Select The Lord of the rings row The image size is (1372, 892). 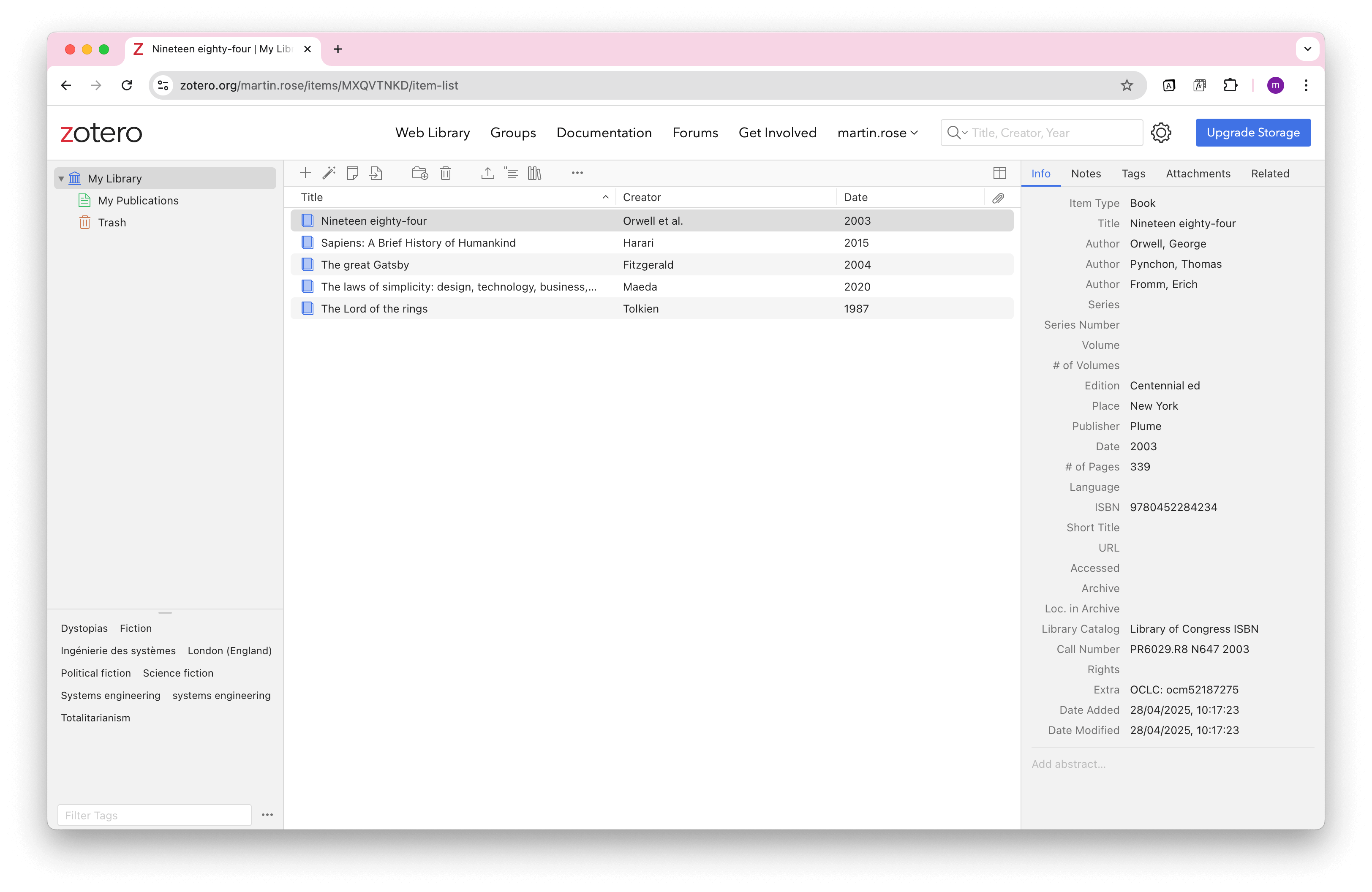(x=652, y=308)
